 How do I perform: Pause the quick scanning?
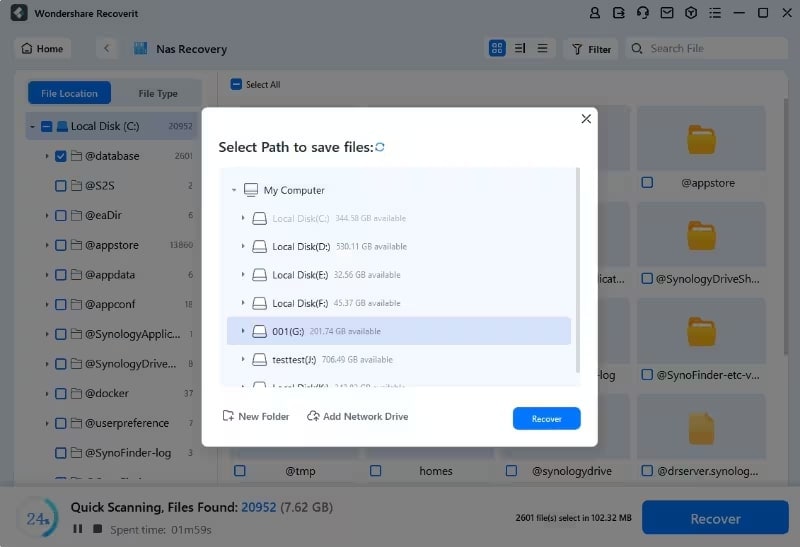tap(78, 529)
